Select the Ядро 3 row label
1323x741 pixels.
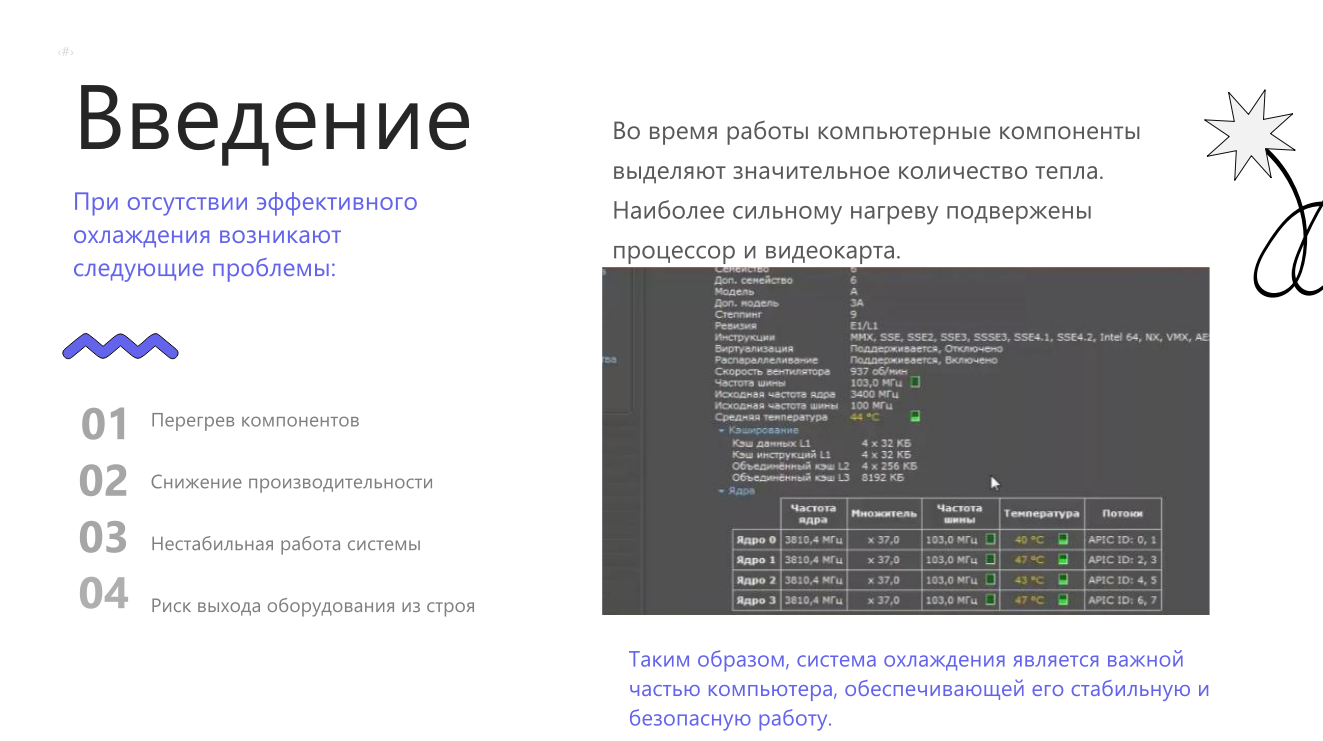coord(756,601)
